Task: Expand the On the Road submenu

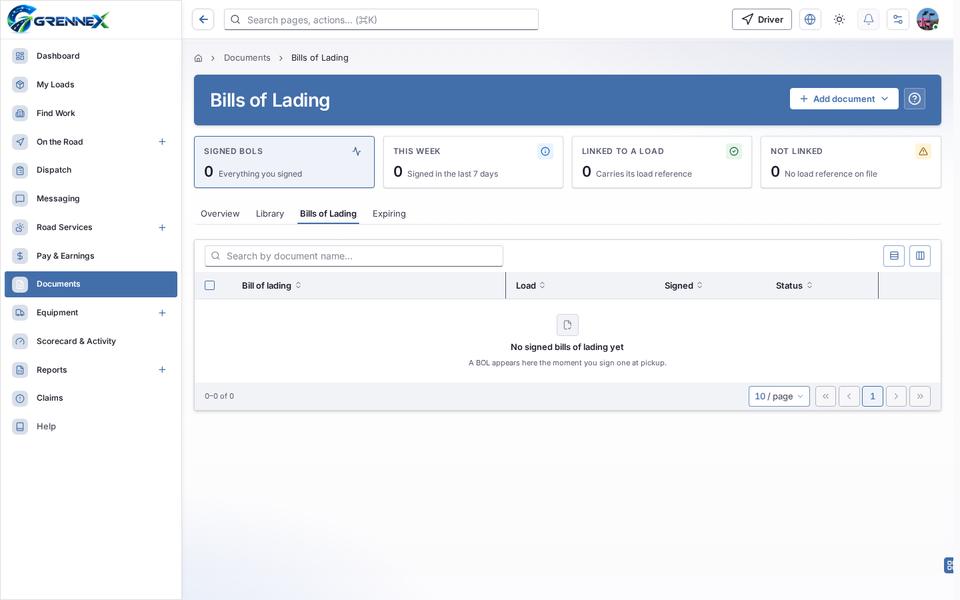Action: [162, 141]
